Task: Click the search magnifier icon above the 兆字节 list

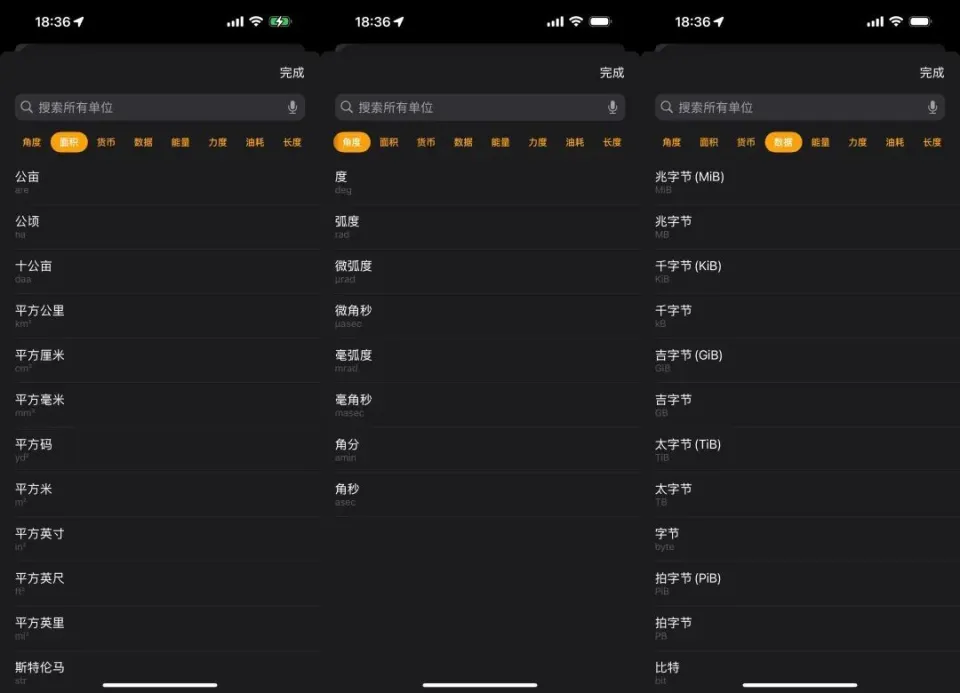Action: tap(667, 107)
